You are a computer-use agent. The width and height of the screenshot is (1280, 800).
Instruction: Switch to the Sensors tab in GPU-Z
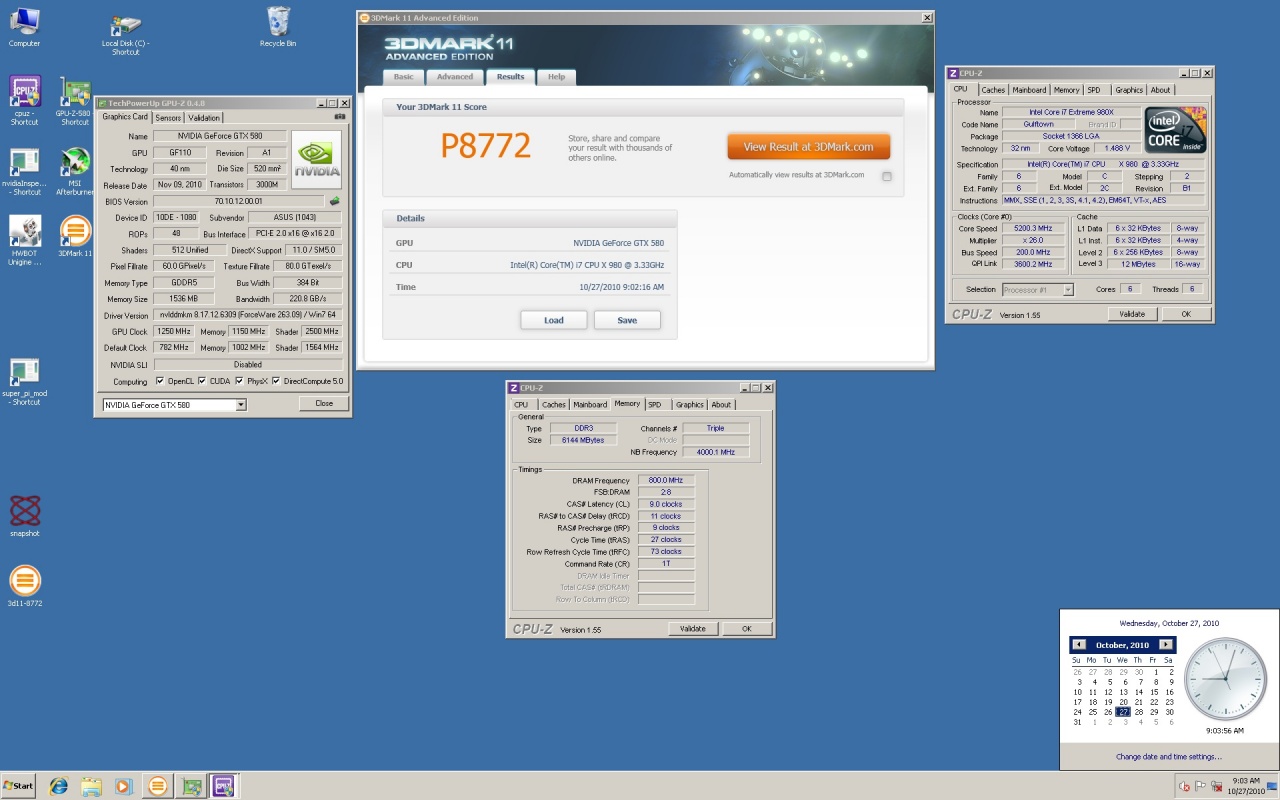pos(168,118)
